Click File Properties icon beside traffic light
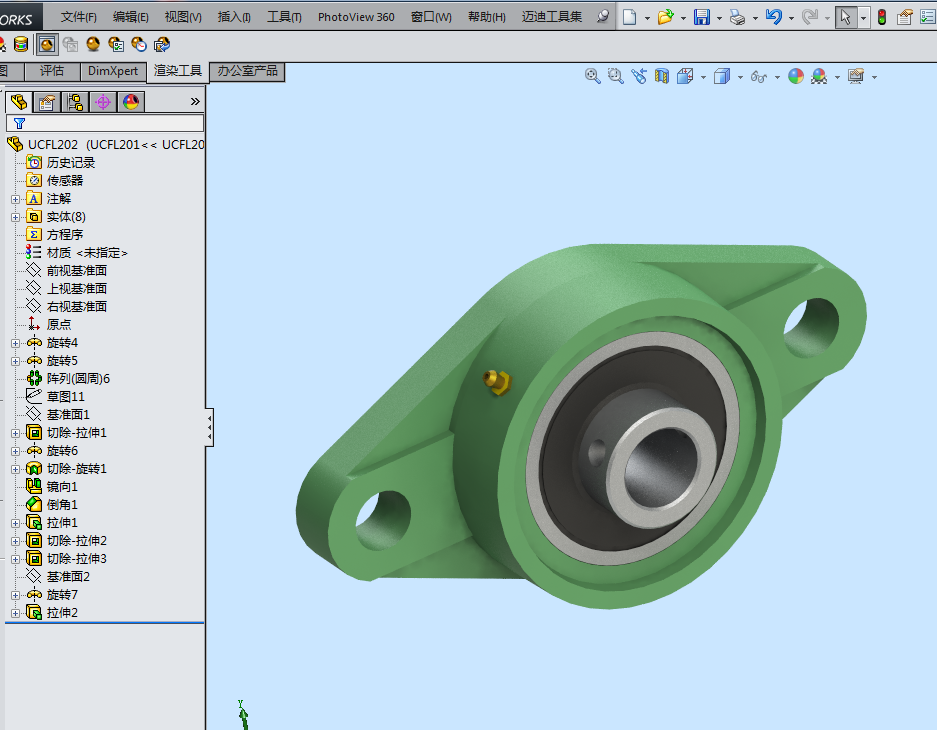937x730 pixels. click(x=905, y=17)
